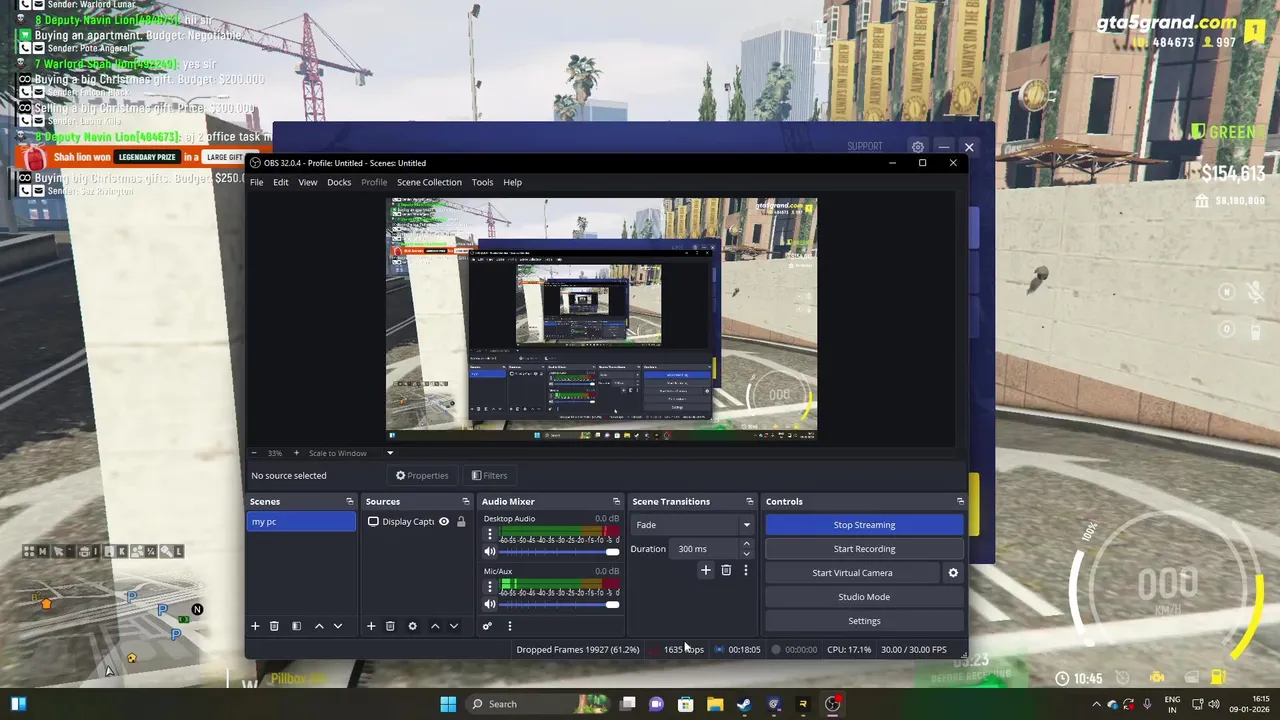The height and width of the screenshot is (720, 1280).
Task: Click the Properties button below preview
Action: click(x=422, y=476)
